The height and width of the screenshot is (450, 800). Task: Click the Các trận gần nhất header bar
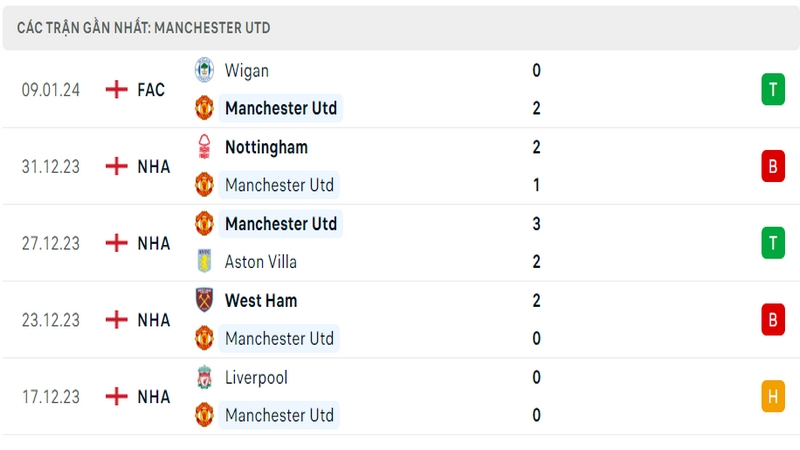(x=401, y=28)
